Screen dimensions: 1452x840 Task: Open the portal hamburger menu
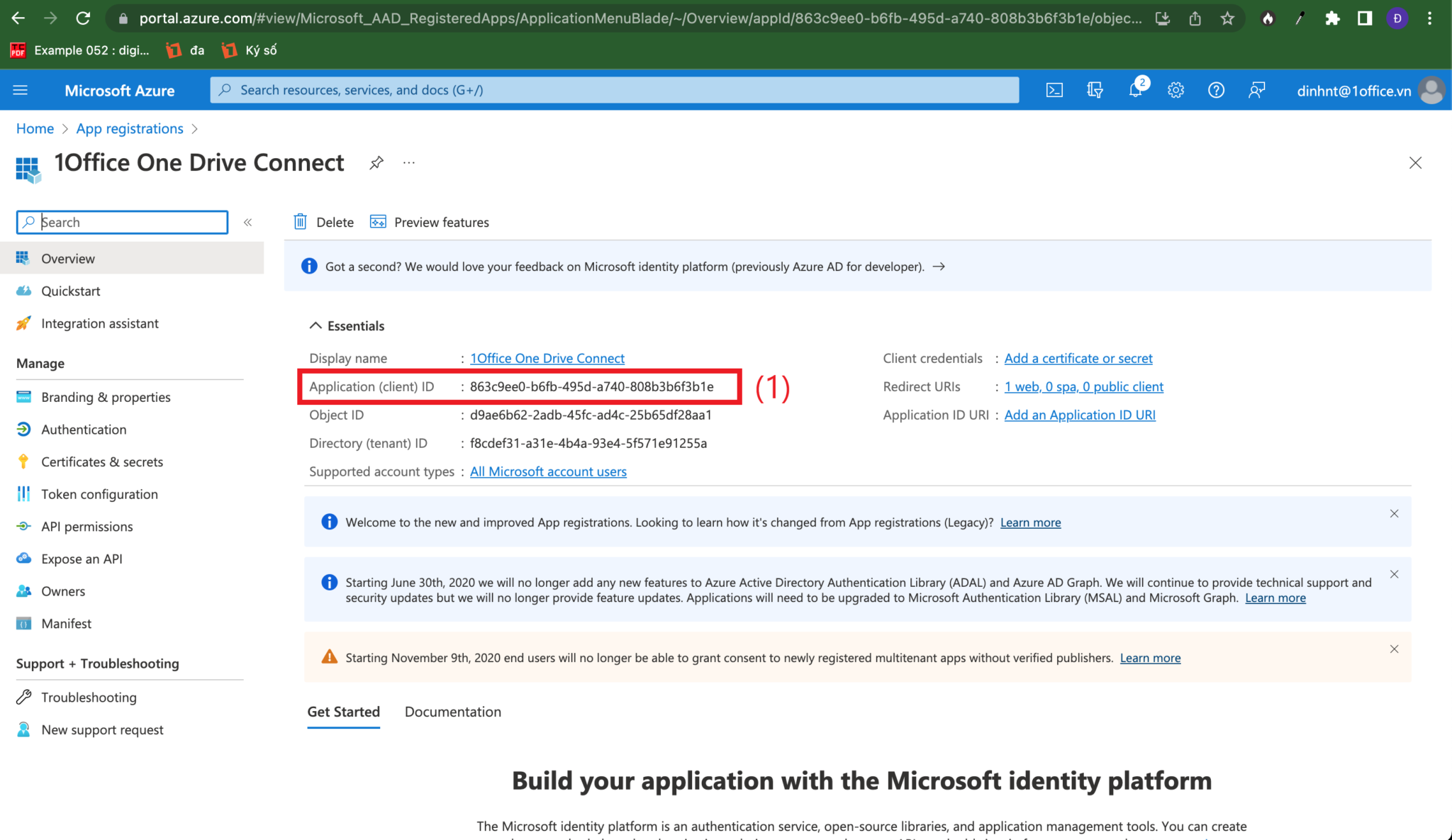[20, 90]
